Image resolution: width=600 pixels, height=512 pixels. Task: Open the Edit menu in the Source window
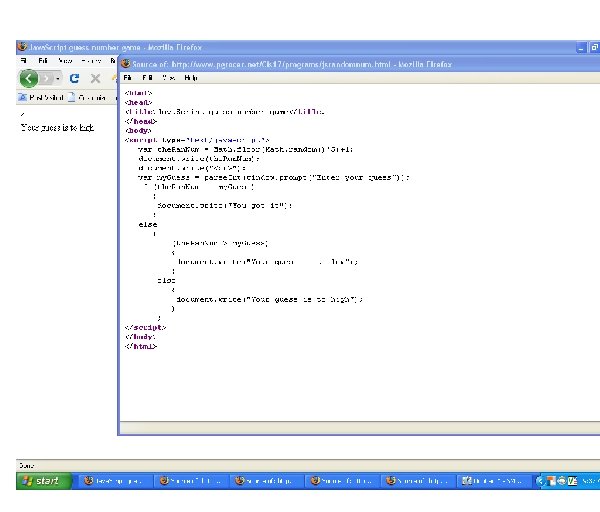(x=147, y=78)
